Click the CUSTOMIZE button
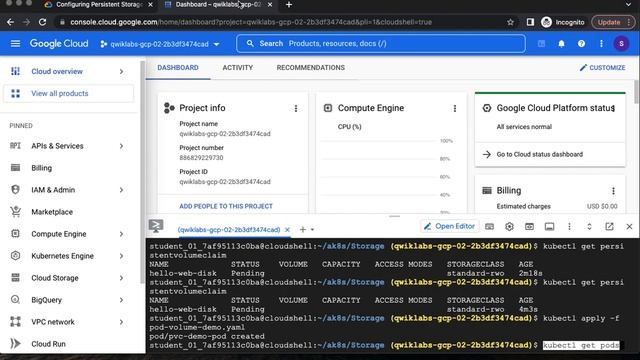The width and height of the screenshot is (640, 360). (602, 68)
